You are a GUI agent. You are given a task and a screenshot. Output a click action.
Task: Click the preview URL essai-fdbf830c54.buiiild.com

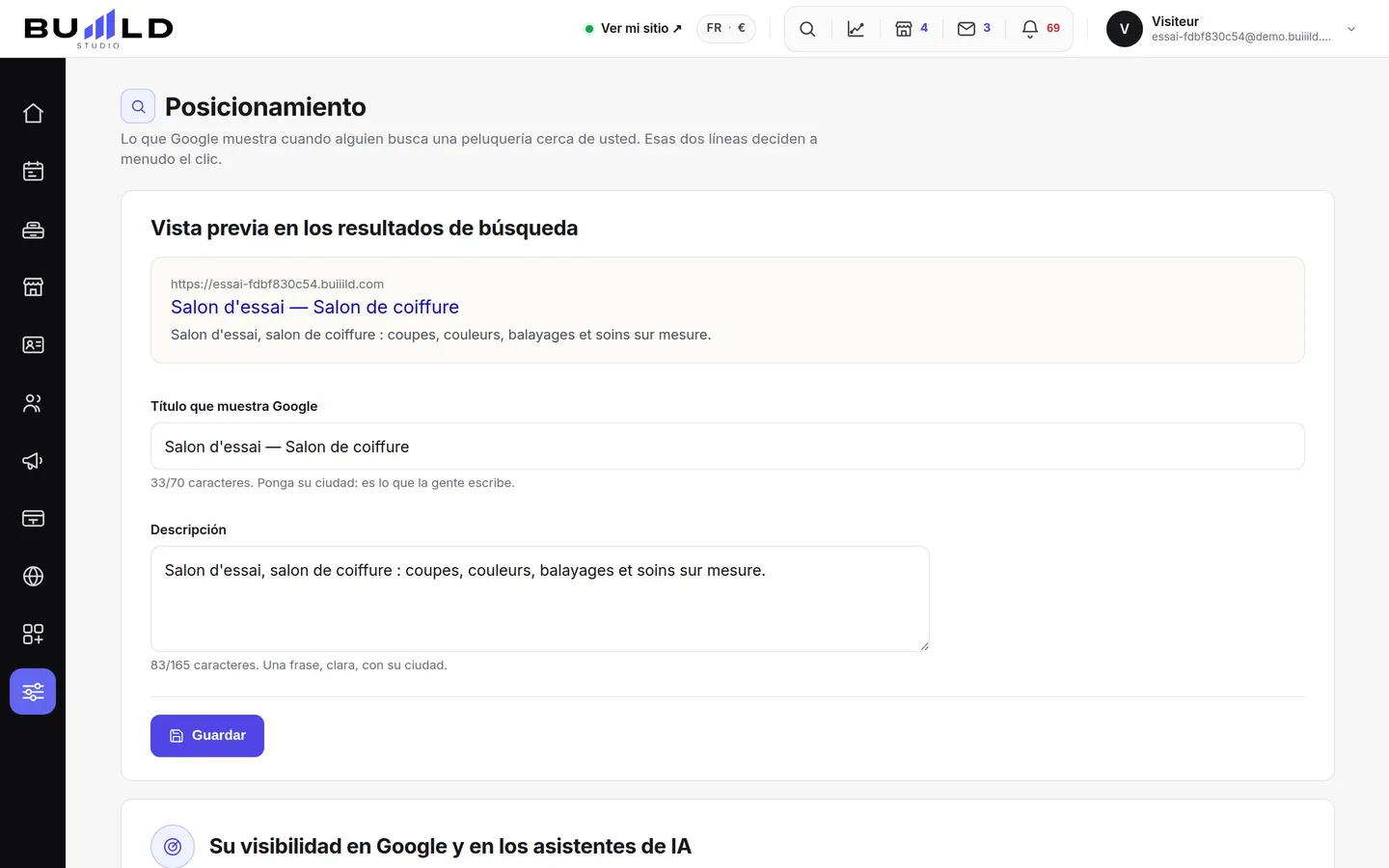click(277, 284)
